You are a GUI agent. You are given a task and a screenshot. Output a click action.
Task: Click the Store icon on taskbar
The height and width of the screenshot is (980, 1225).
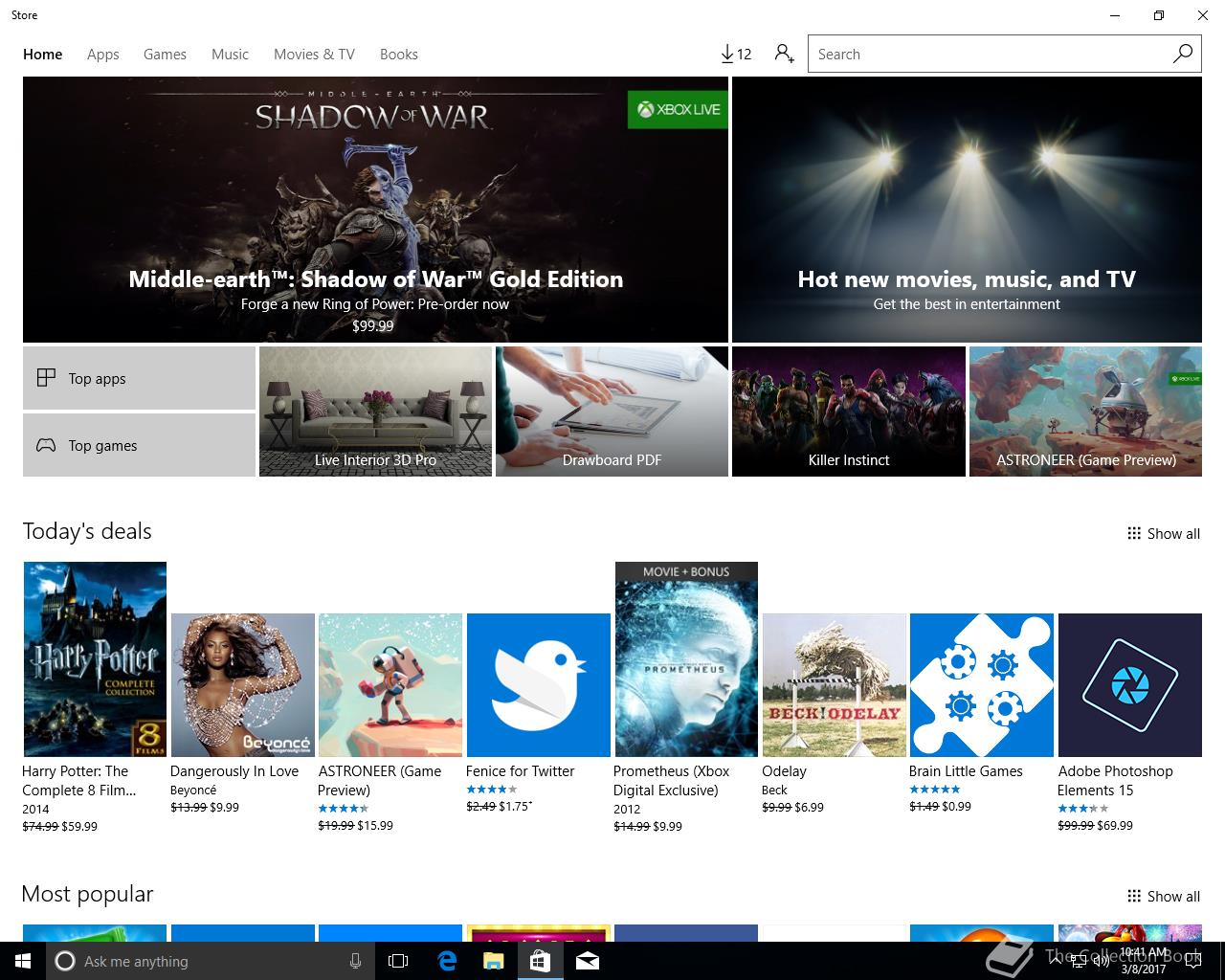(x=540, y=961)
